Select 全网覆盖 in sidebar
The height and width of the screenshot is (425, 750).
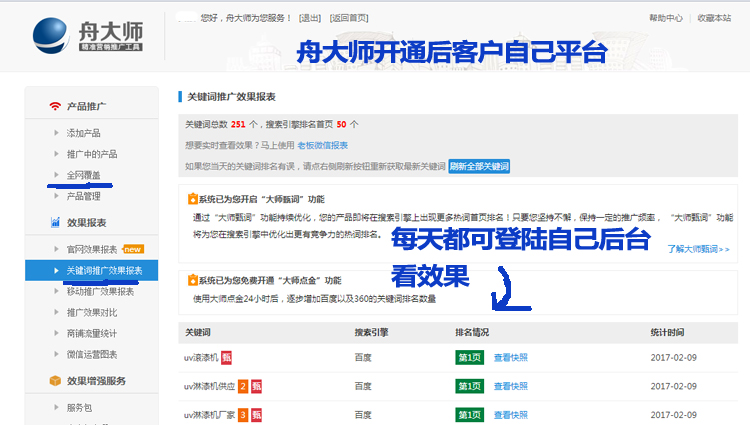click(83, 175)
